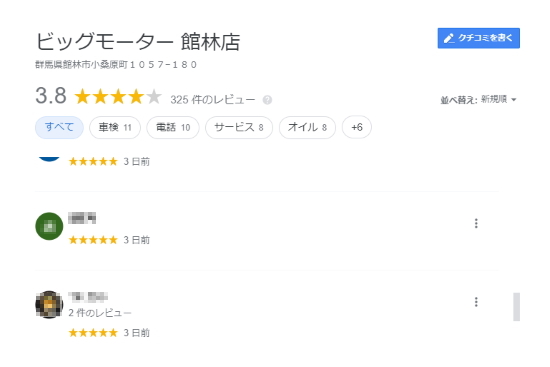The width and height of the screenshot is (550, 367).
Task: Select the すべて filter chip
Action: [59, 127]
